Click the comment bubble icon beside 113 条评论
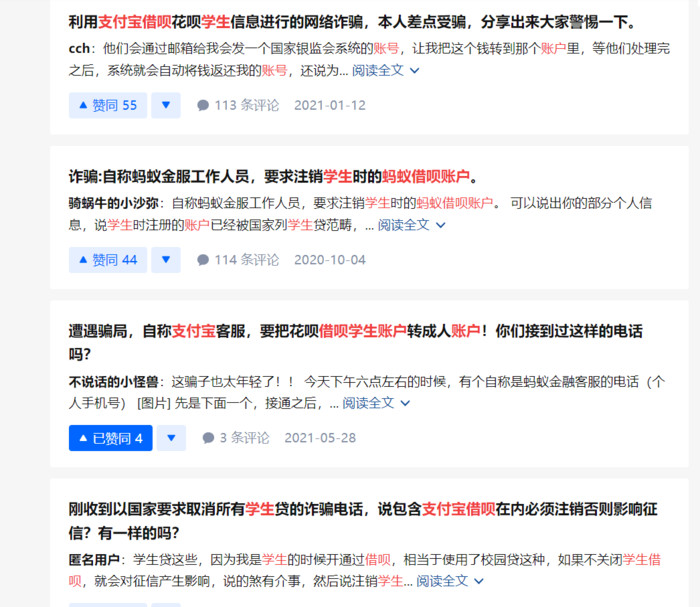700x607 pixels. pos(203,105)
